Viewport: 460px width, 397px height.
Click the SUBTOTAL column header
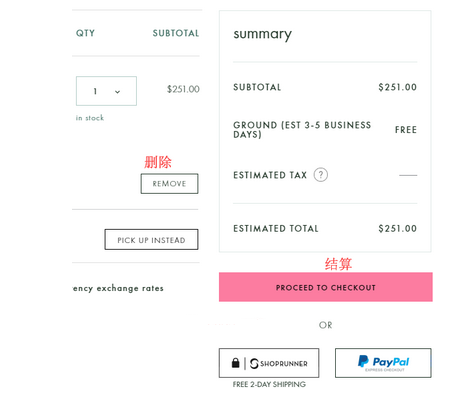click(x=176, y=33)
